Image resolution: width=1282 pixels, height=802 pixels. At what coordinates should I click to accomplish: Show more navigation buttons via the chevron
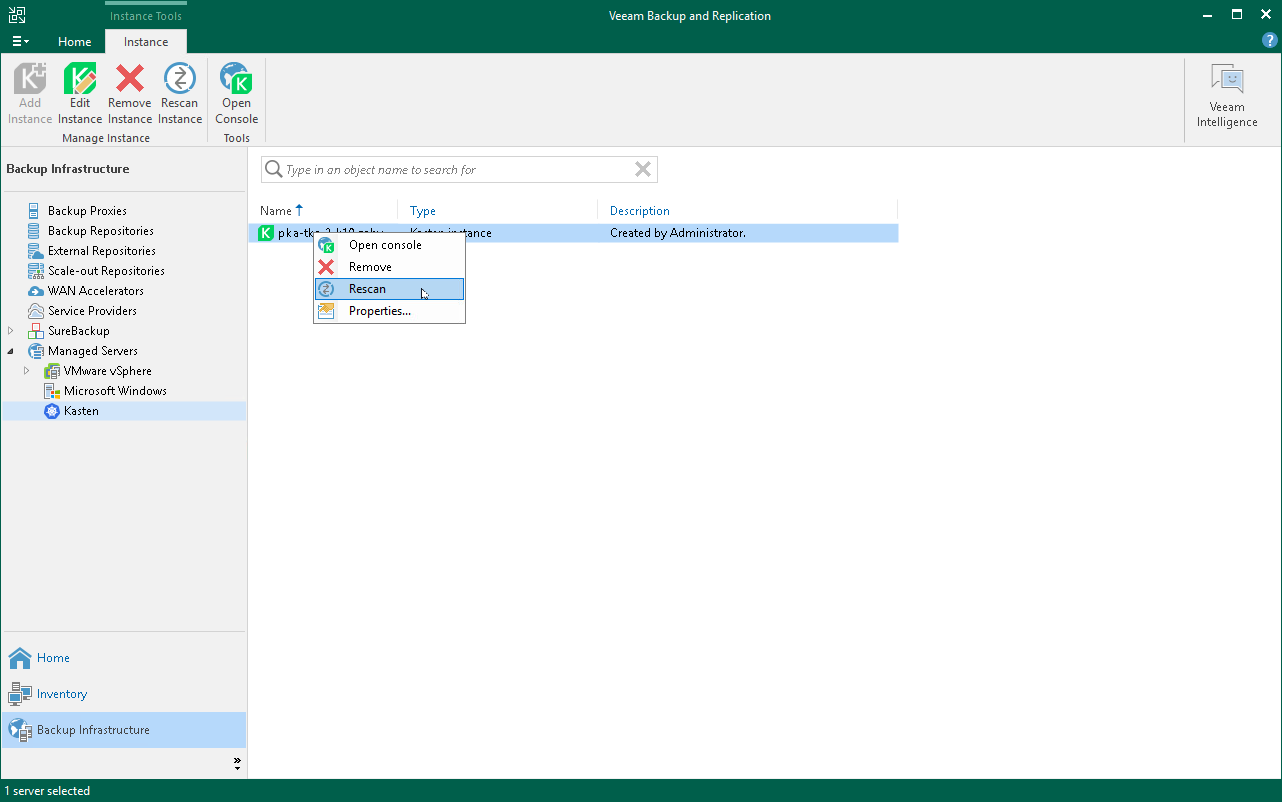click(237, 764)
